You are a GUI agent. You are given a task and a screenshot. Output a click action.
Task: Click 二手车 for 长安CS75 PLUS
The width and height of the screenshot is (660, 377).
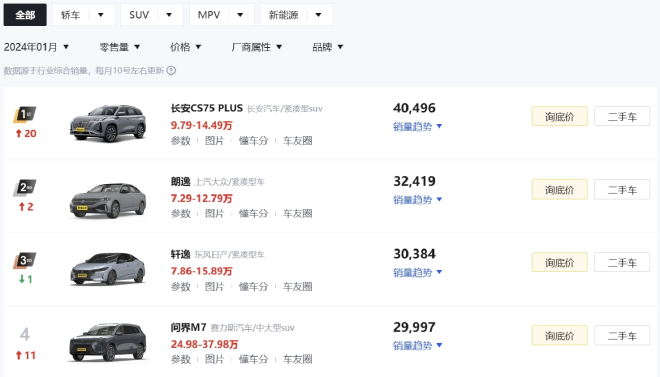[x=622, y=116]
